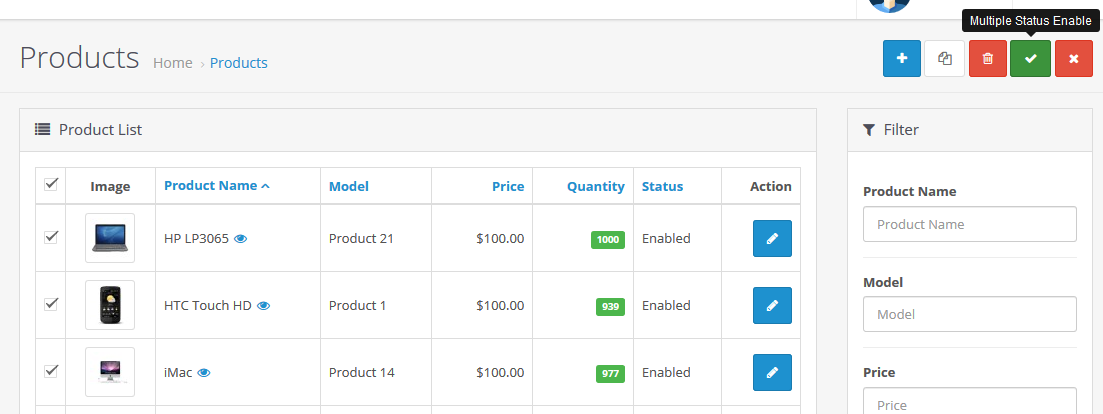Edit HP LP3065 with the pencil button
Viewport: 1103px width, 414px height.
[x=772, y=238]
